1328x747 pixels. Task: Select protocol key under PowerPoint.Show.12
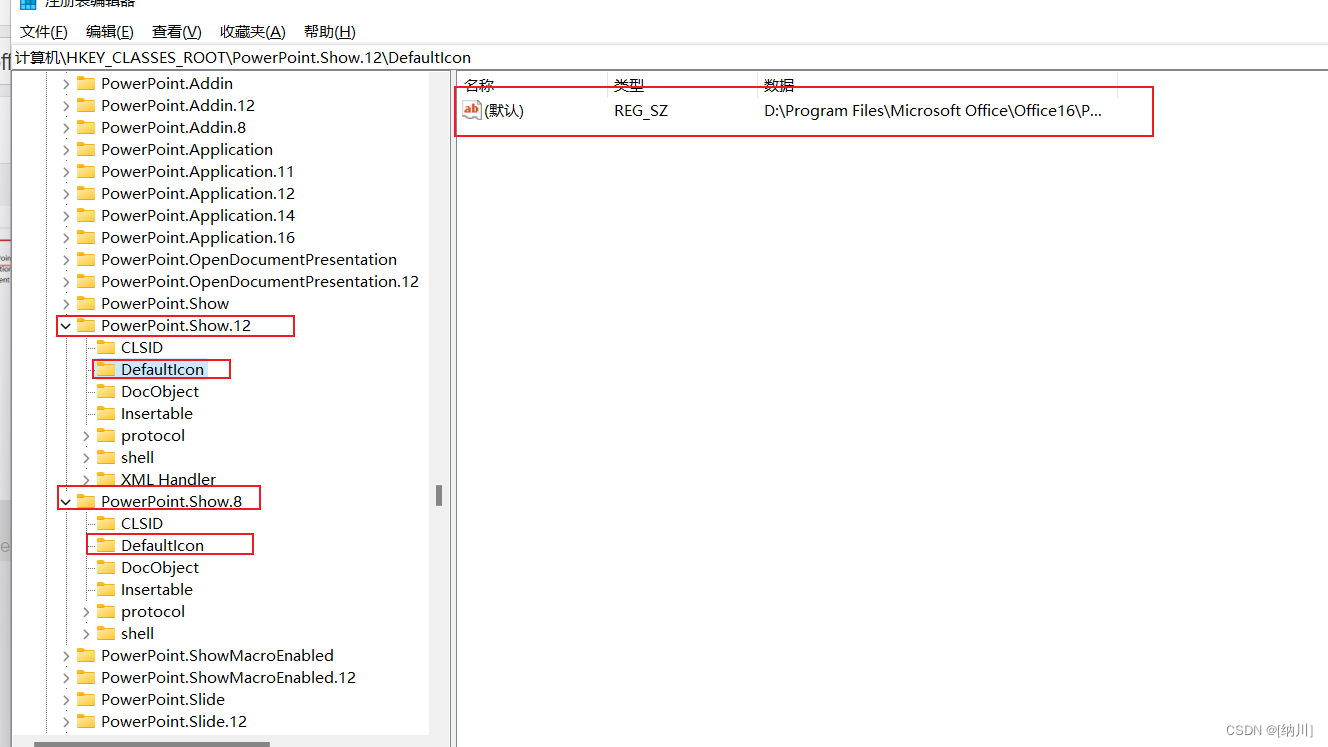click(153, 436)
